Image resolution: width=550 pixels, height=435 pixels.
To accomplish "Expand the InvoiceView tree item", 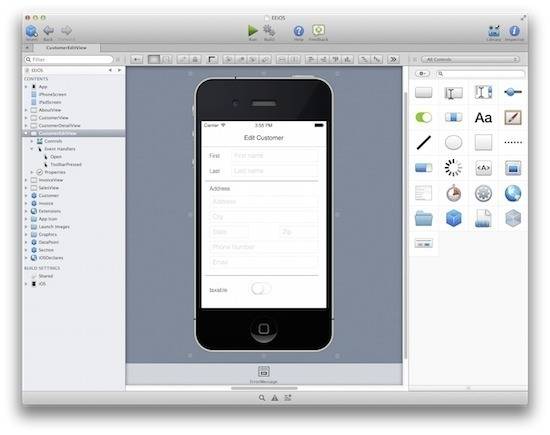I will (x=26, y=180).
